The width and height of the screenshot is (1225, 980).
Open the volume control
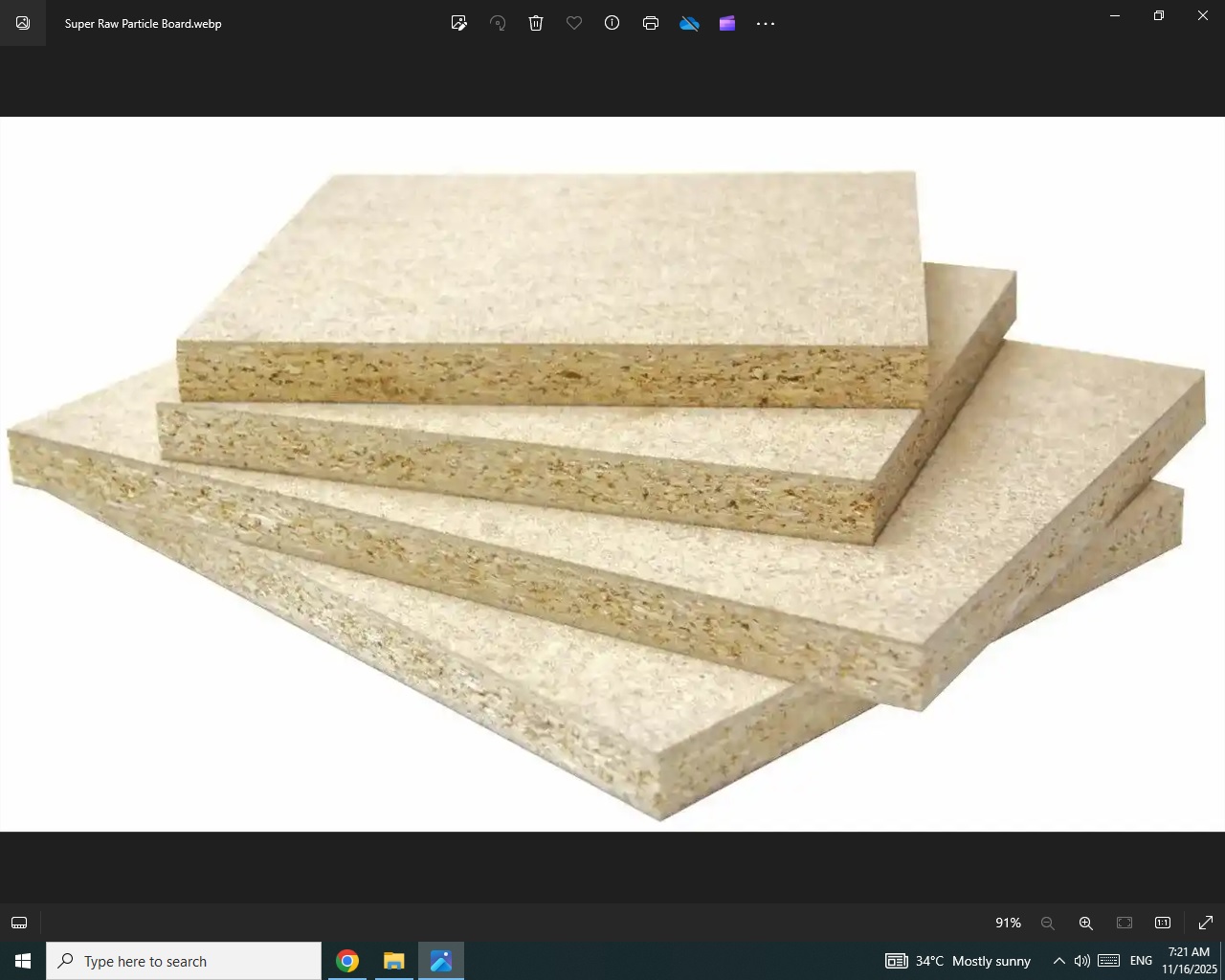click(1082, 961)
